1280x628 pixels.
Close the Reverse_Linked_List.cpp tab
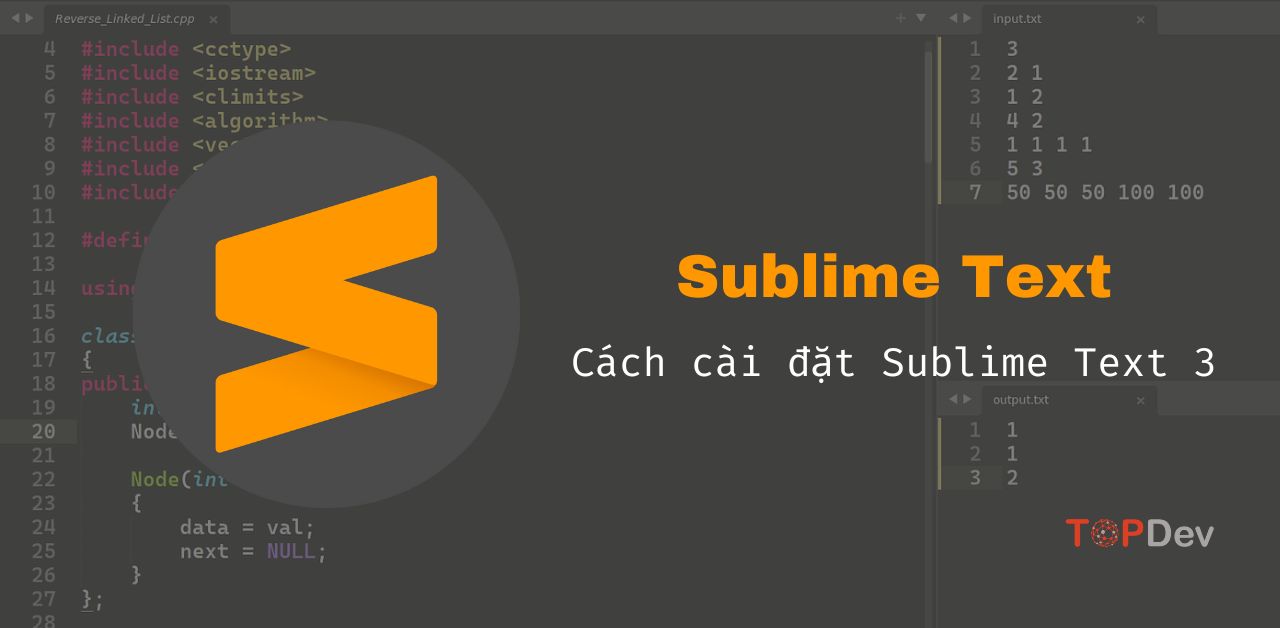(x=213, y=18)
